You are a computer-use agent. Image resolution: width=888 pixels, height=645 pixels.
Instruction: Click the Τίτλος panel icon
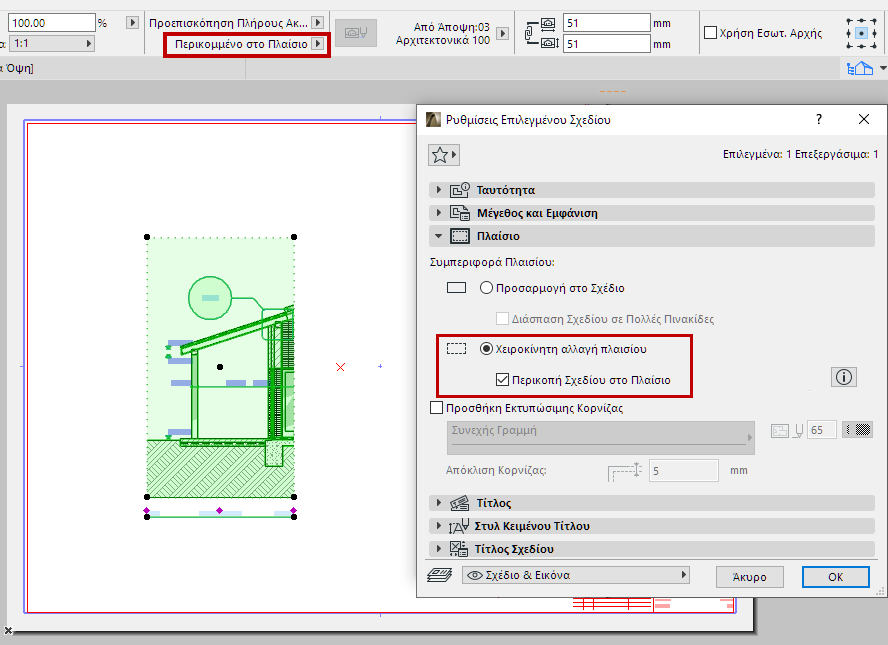[x=459, y=503]
